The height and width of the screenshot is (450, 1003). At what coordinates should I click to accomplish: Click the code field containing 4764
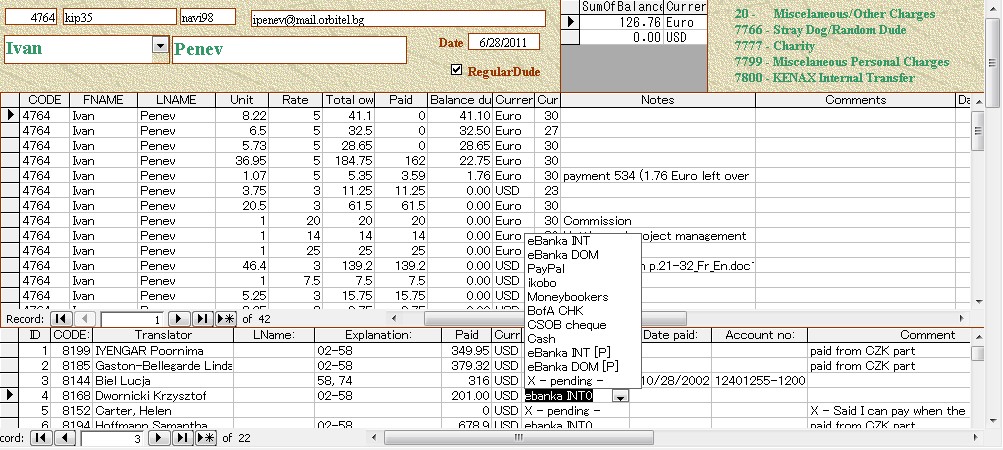pyautogui.click(x=32, y=18)
